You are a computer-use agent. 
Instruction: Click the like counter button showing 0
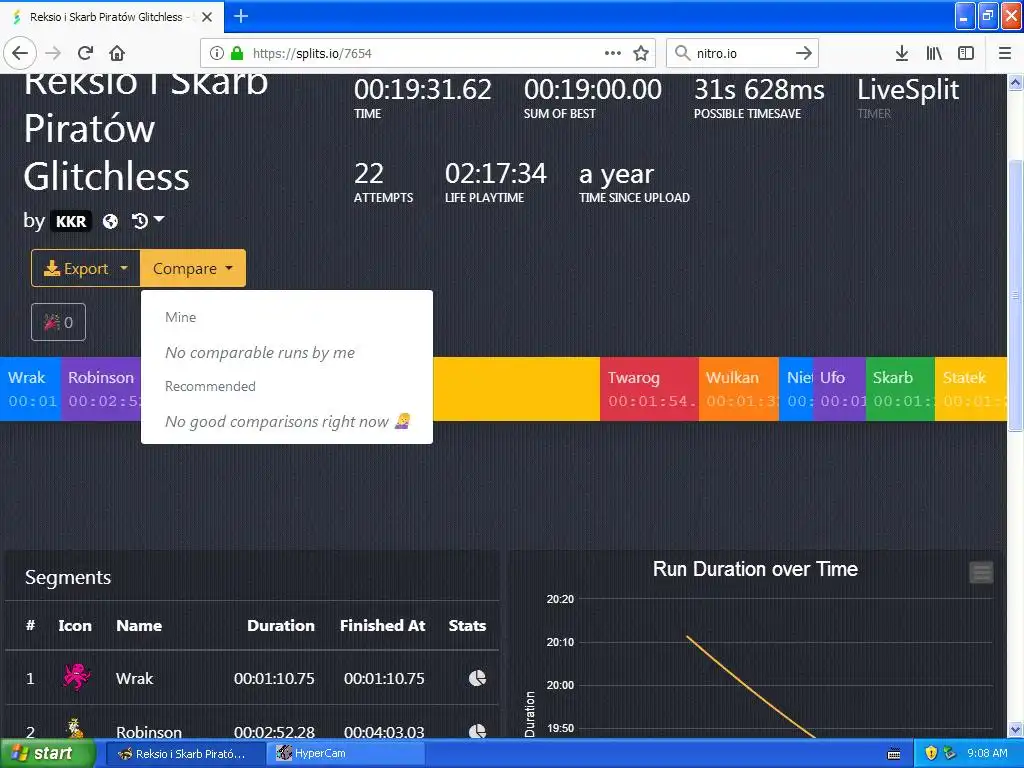click(58, 322)
